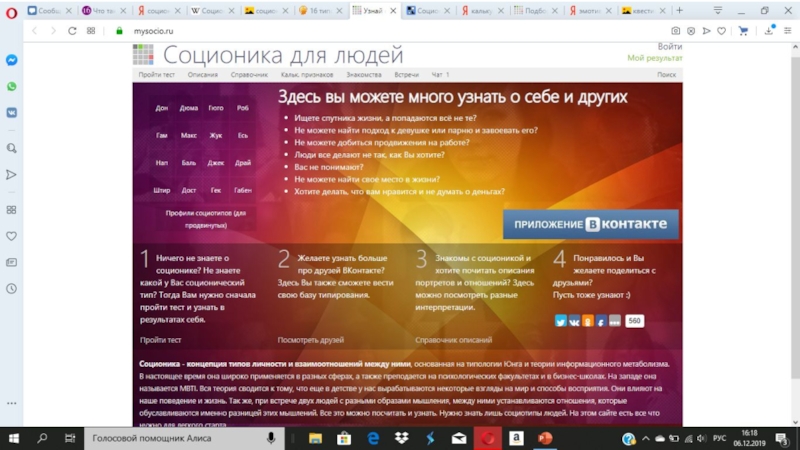
Task: Share the page via Twitter icon
Action: point(560,321)
